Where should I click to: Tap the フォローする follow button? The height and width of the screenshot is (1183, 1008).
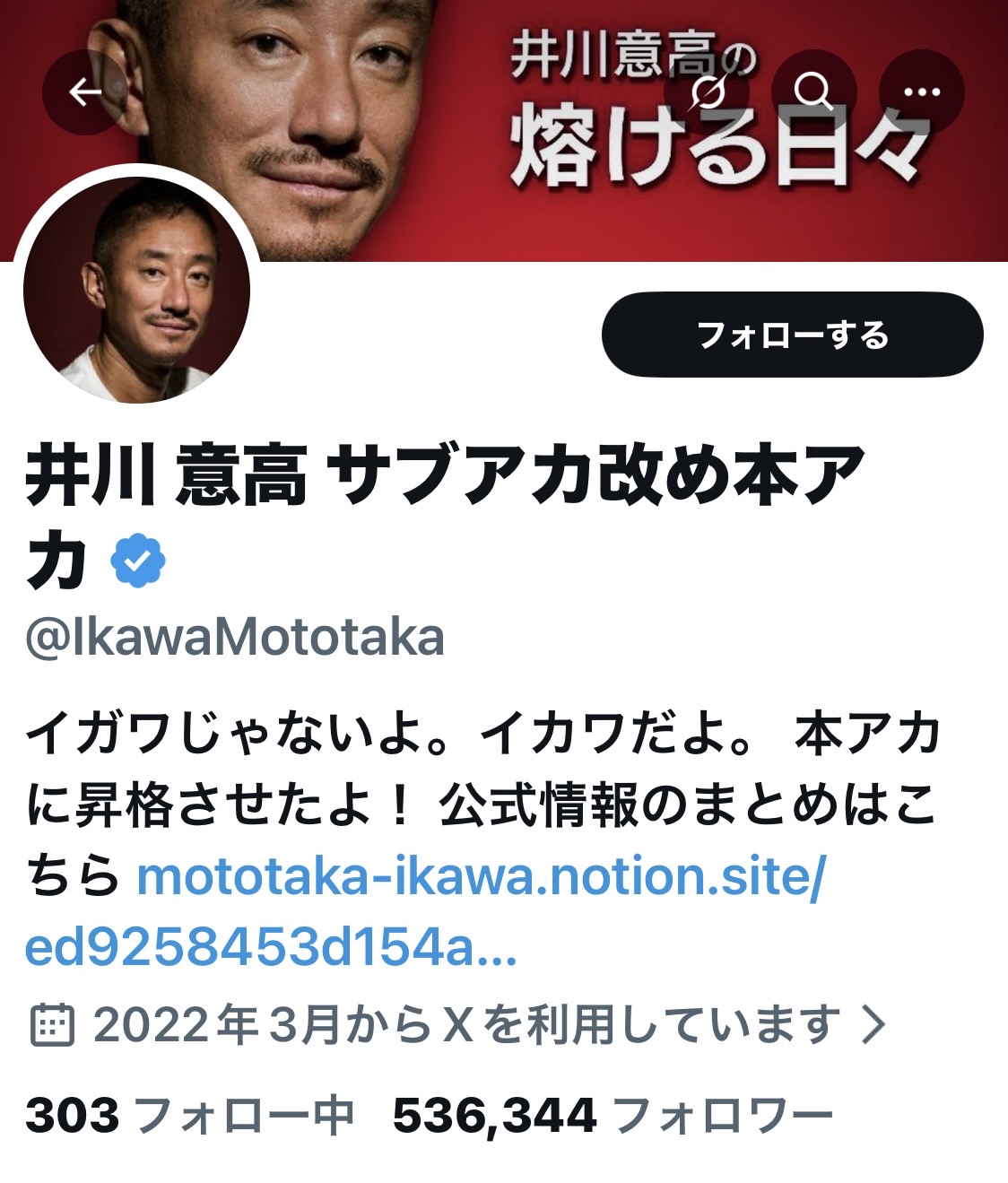tap(793, 335)
